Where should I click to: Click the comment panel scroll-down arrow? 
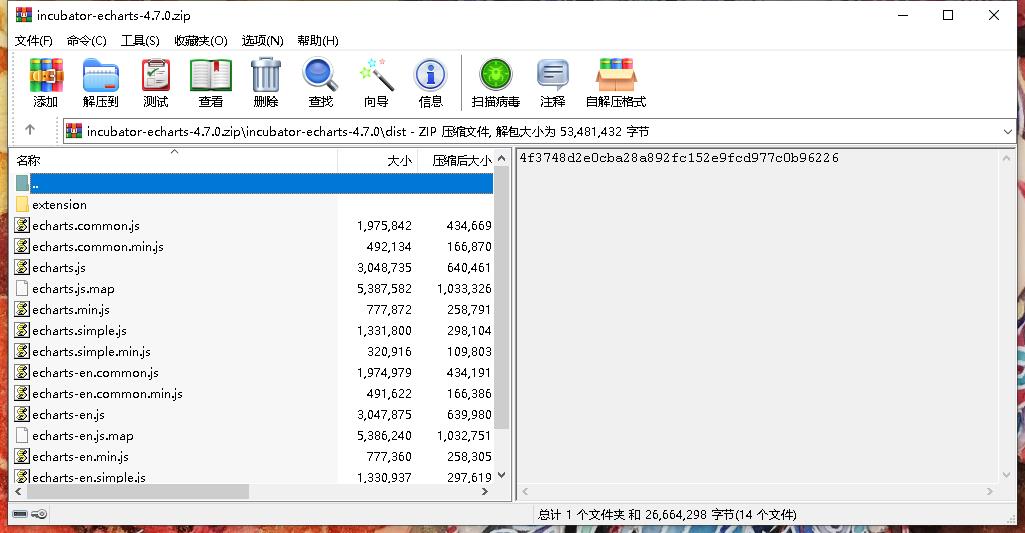tap(1006, 475)
